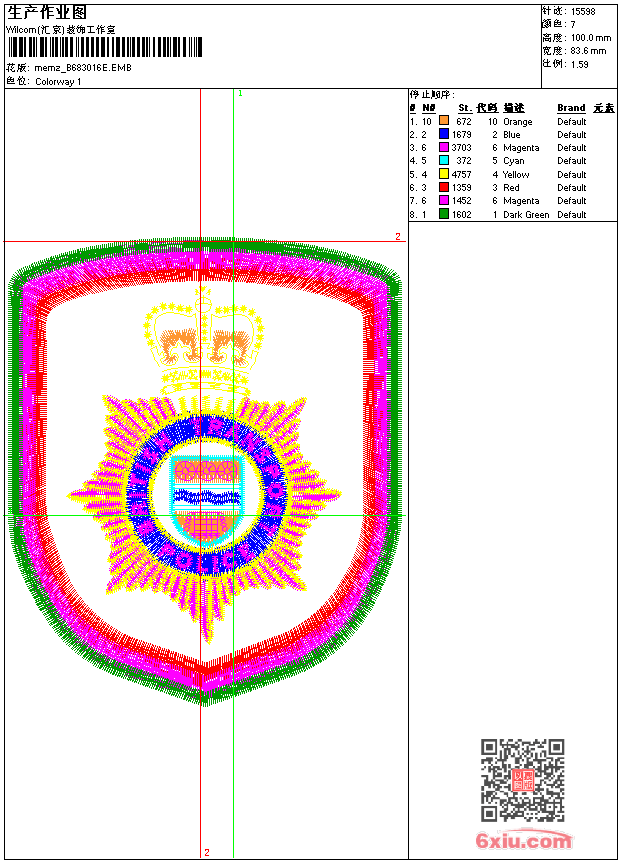This screenshot has width=620, height=860.
Task: Select the 'Orange' description text
Action: coord(517,122)
